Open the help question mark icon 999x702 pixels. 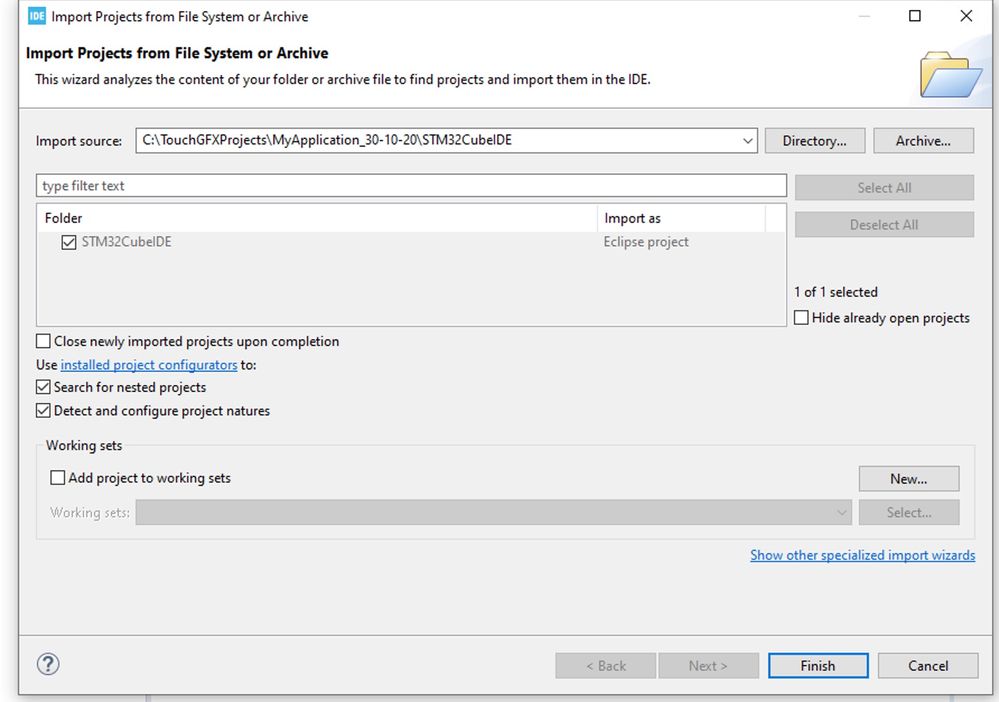pos(48,664)
